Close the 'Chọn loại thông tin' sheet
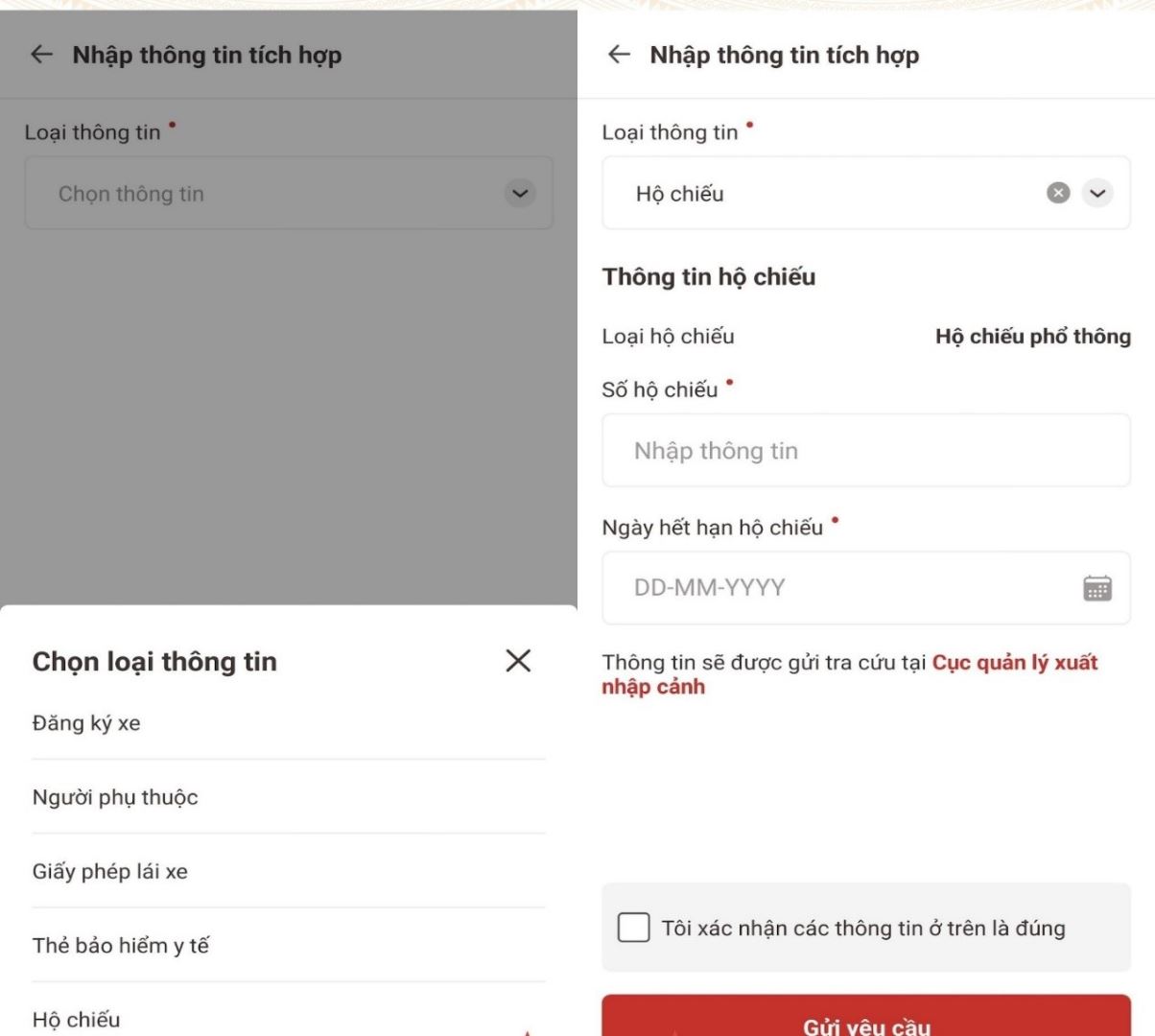 tap(518, 660)
